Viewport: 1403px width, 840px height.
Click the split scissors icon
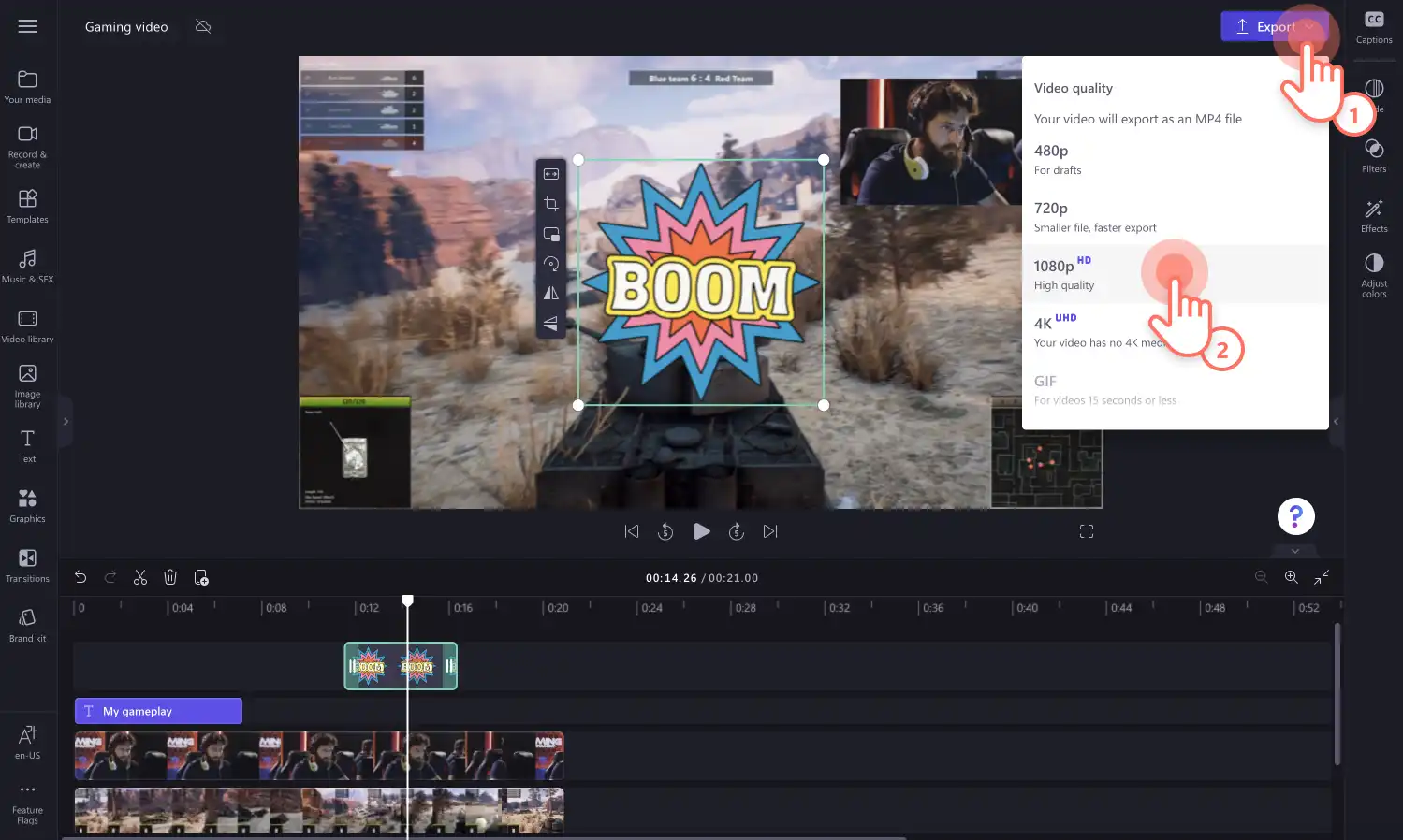click(140, 578)
